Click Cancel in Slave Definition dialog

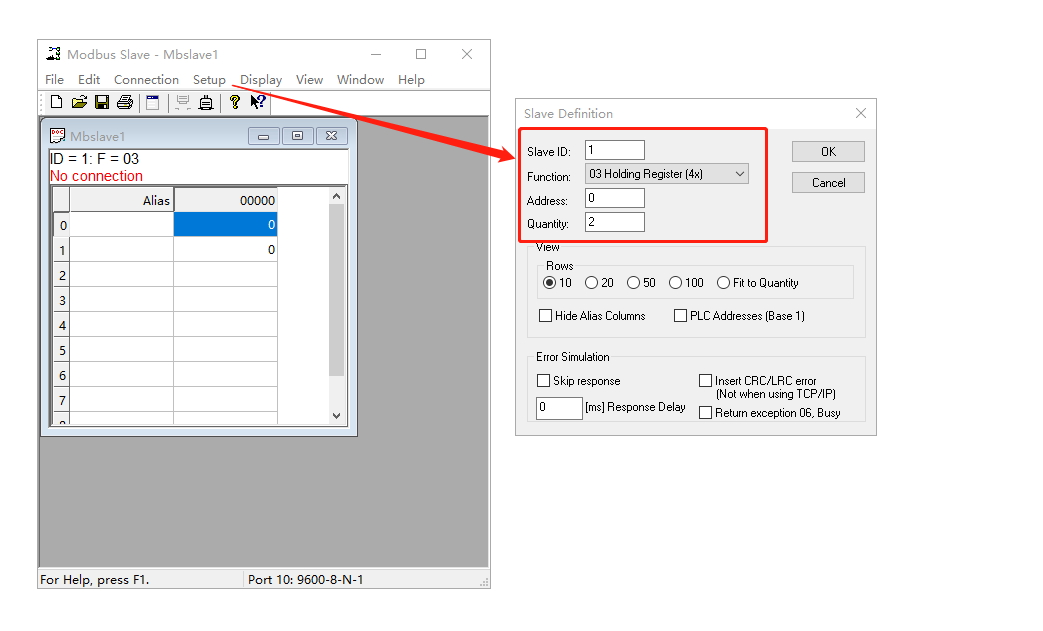(828, 183)
